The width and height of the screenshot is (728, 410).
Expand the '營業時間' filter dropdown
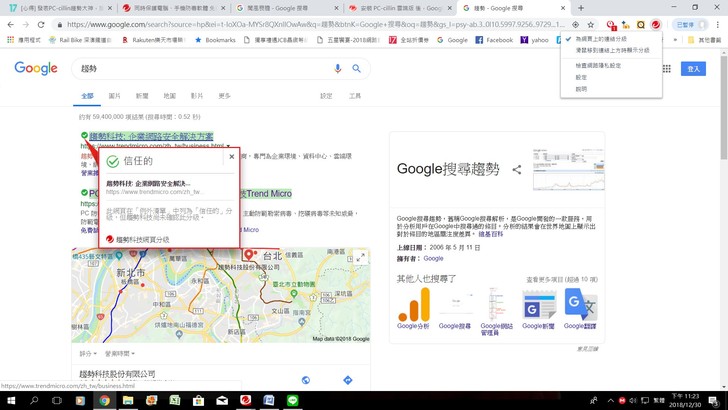click(x=119, y=353)
